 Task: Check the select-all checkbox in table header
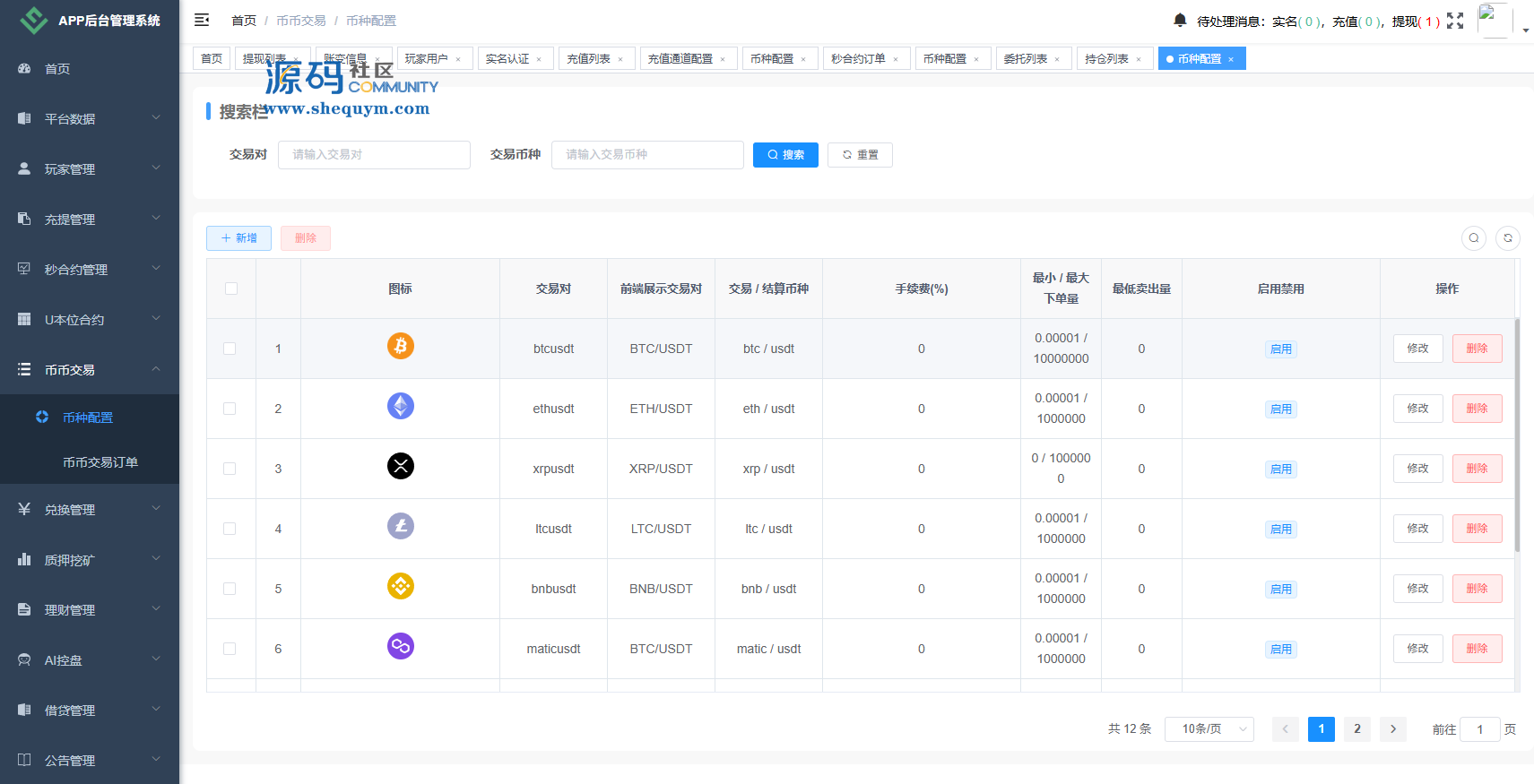point(231,289)
